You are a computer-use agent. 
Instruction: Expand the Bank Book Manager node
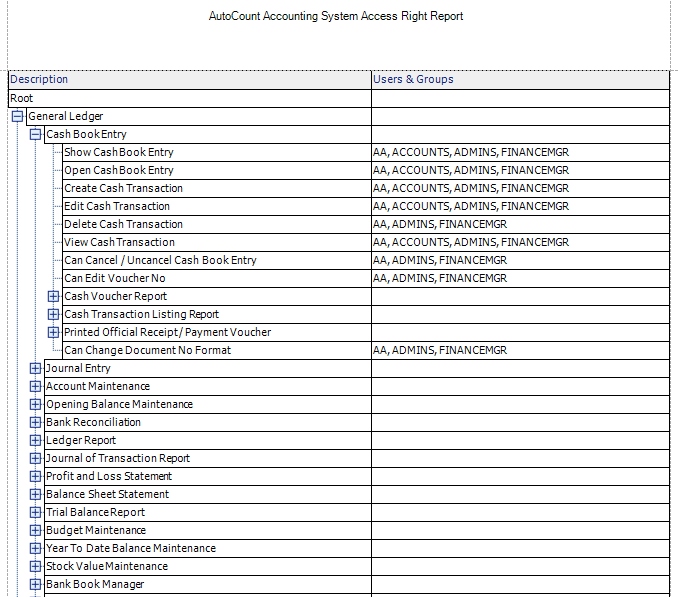35,584
